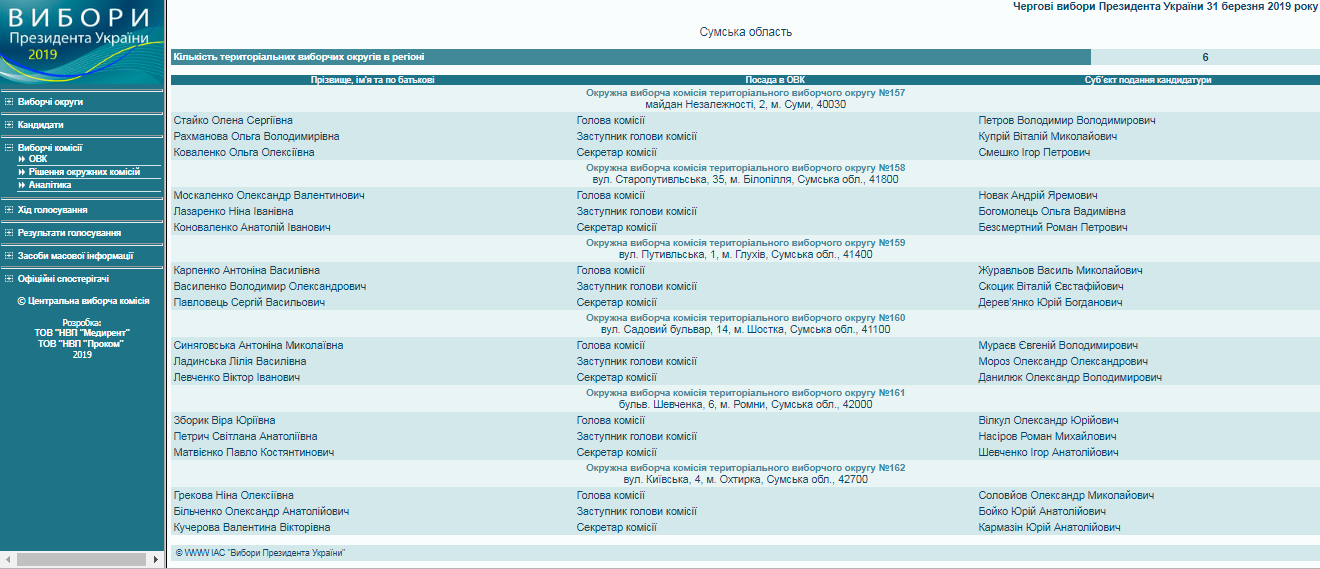Open the Аналітика submenu item
The height and width of the screenshot is (569, 1320).
(50, 185)
